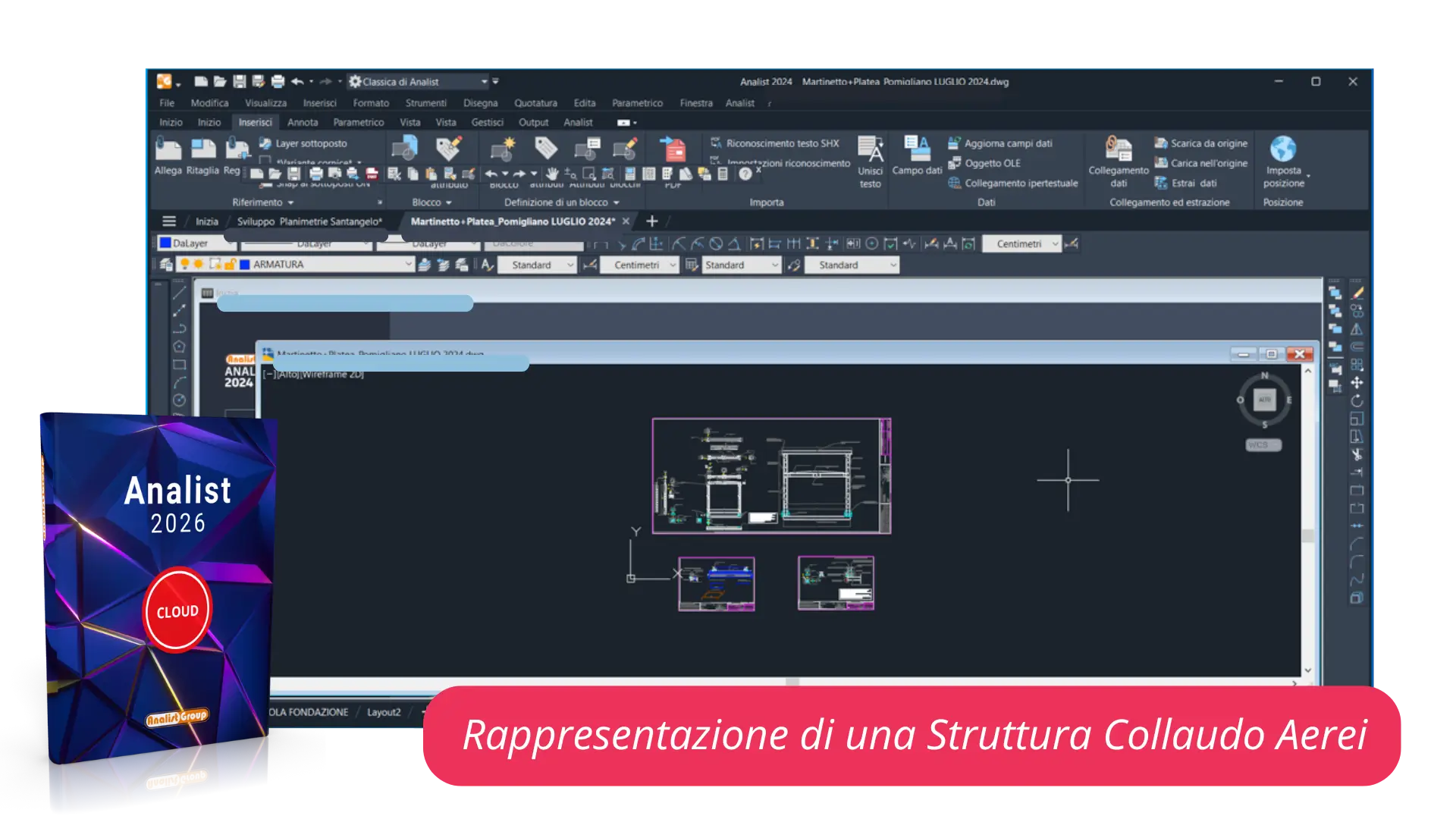The height and width of the screenshot is (819, 1456).
Task: Click the Campo dati icon
Action: (x=917, y=149)
